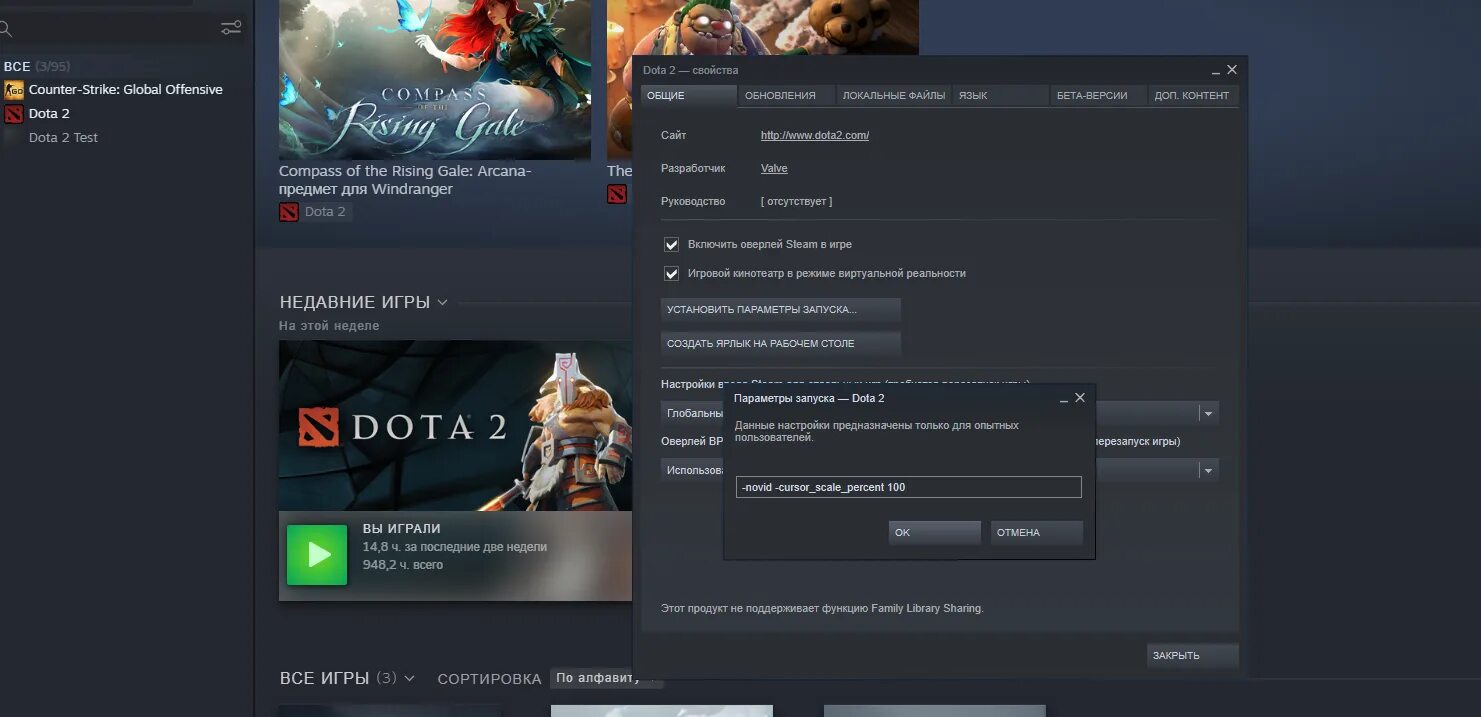Open the sort by alphabet dropdown
1481x717 pixels.
[606, 678]
